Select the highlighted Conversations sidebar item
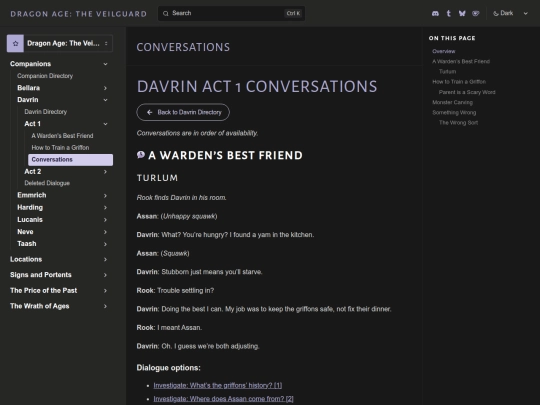The image size is (540, 405). click(x=71, y=159)
